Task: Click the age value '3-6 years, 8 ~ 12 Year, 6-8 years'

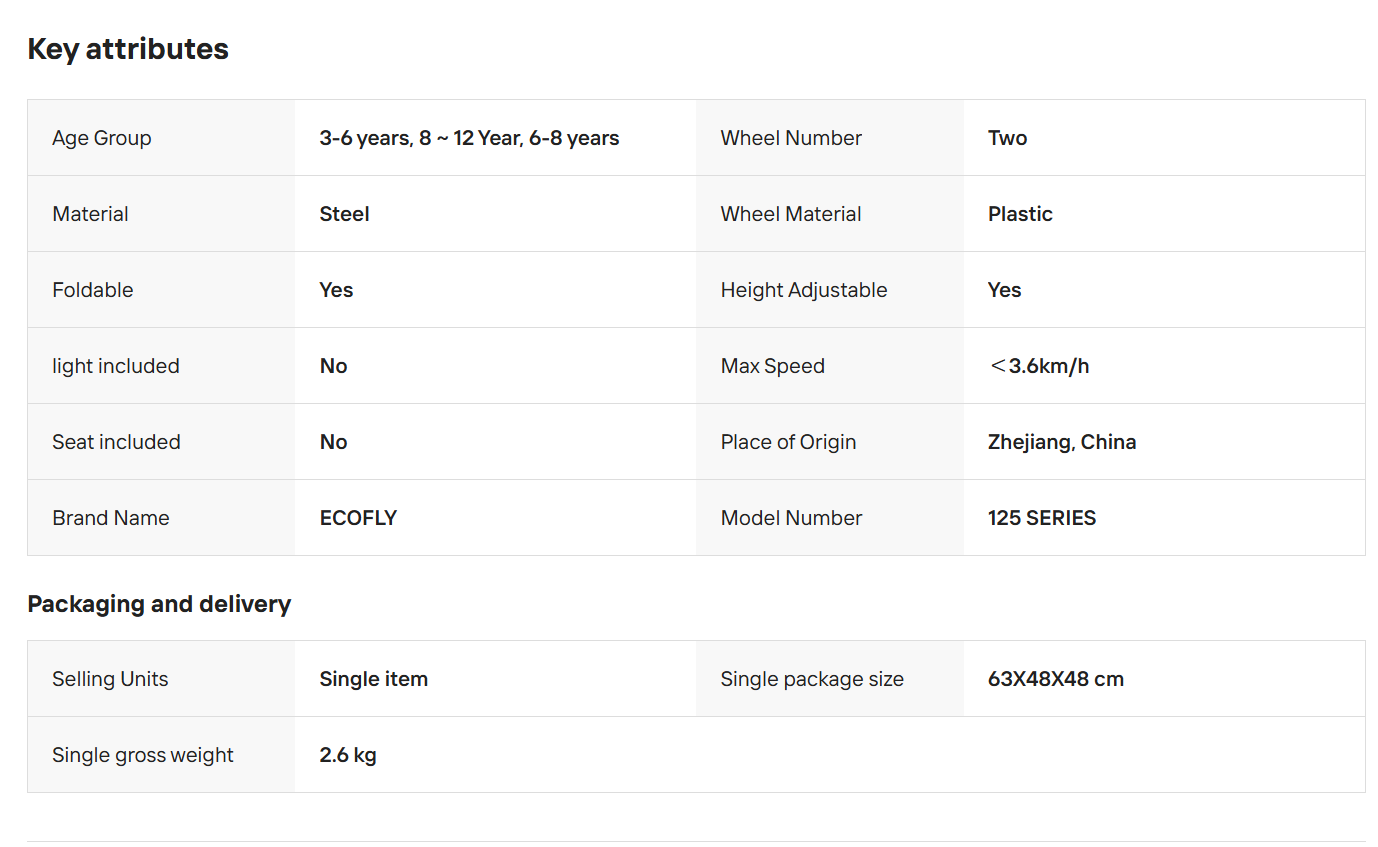Action: coord(469,138)
